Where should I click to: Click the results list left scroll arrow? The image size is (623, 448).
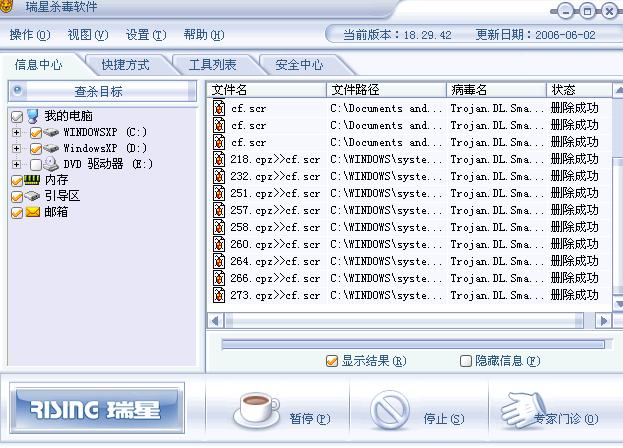215,320
